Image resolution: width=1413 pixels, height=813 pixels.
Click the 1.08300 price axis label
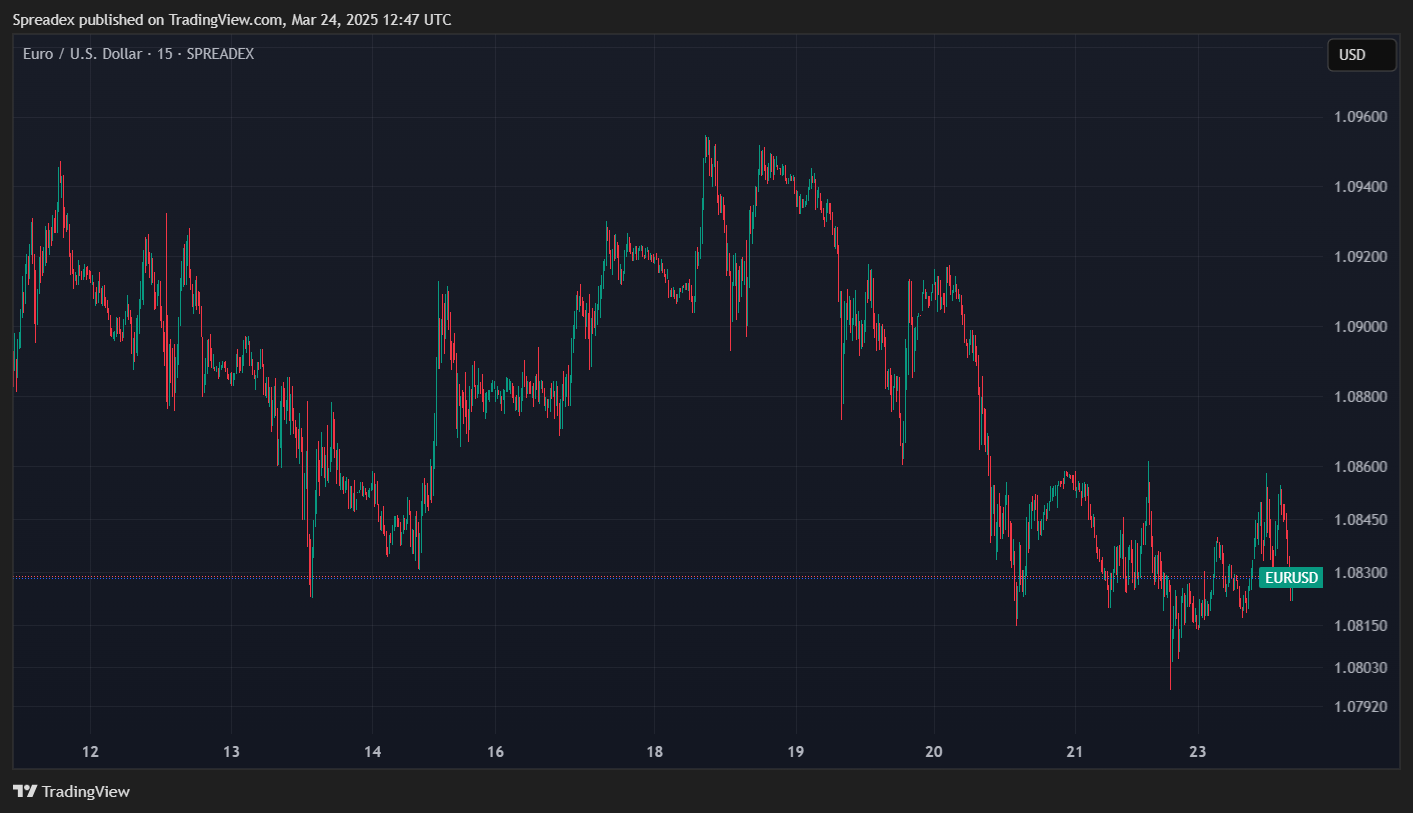click(1361, 573)
